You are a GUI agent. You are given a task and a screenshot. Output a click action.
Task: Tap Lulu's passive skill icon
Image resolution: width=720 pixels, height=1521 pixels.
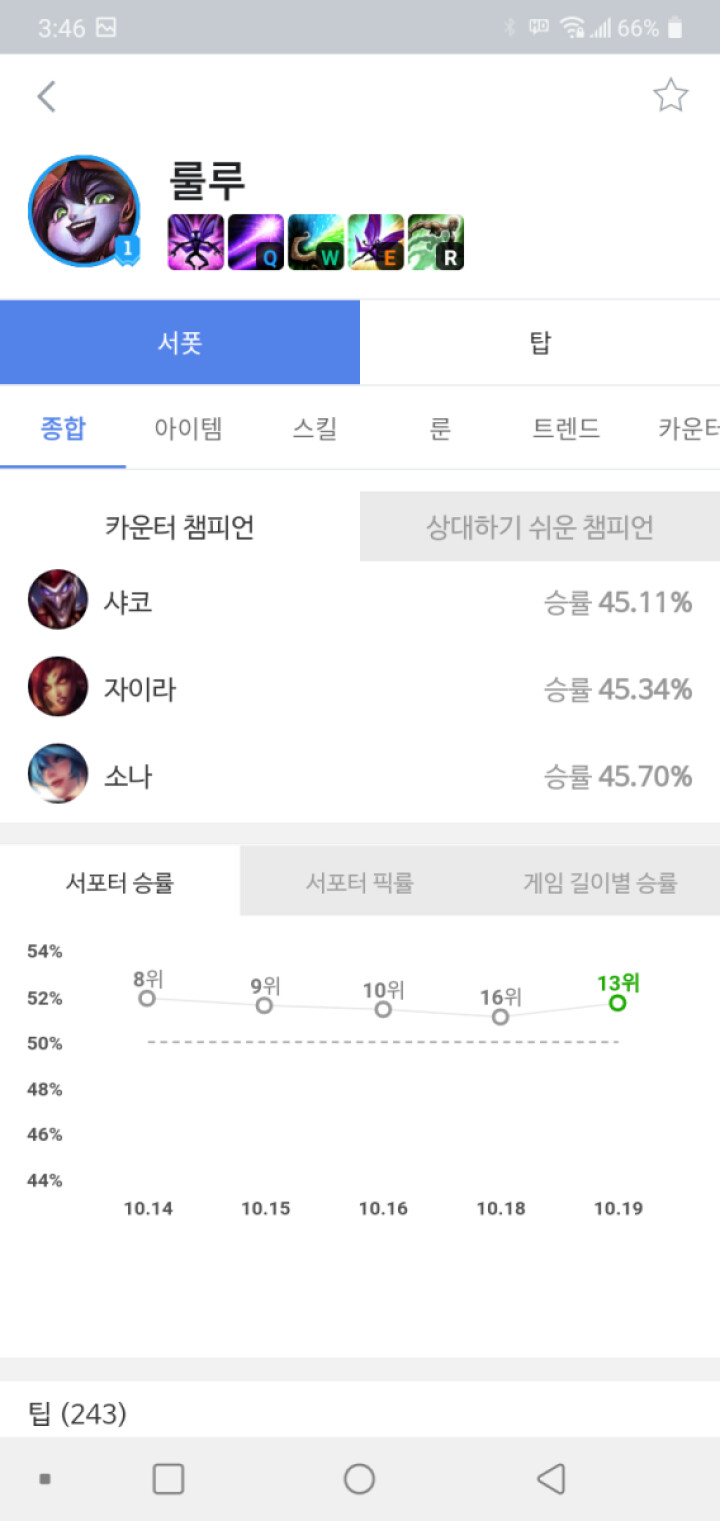[196, 243]
